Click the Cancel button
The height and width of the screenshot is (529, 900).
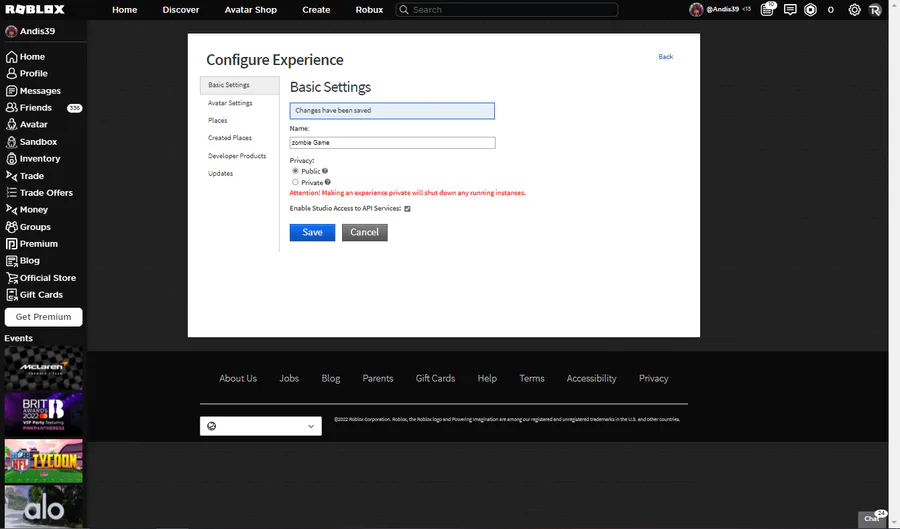[x=364, y=232]
